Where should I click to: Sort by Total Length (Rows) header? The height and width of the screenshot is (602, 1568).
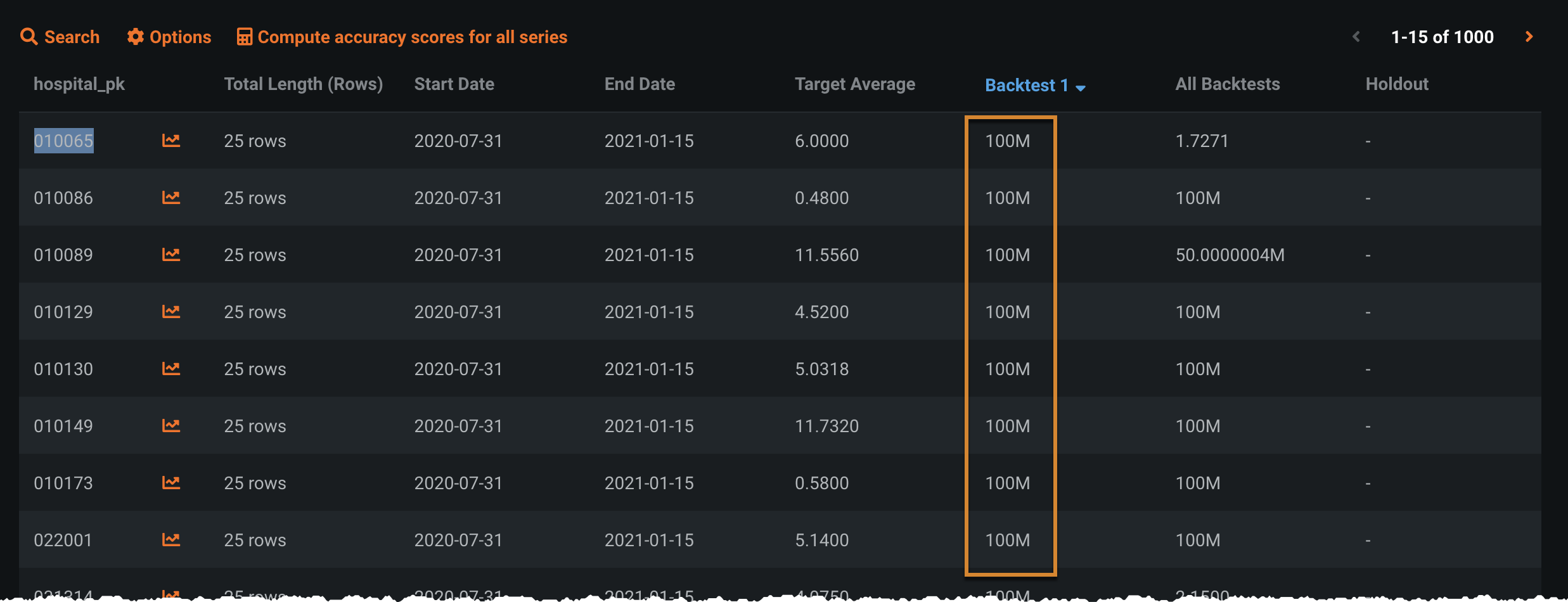(303, 84)
